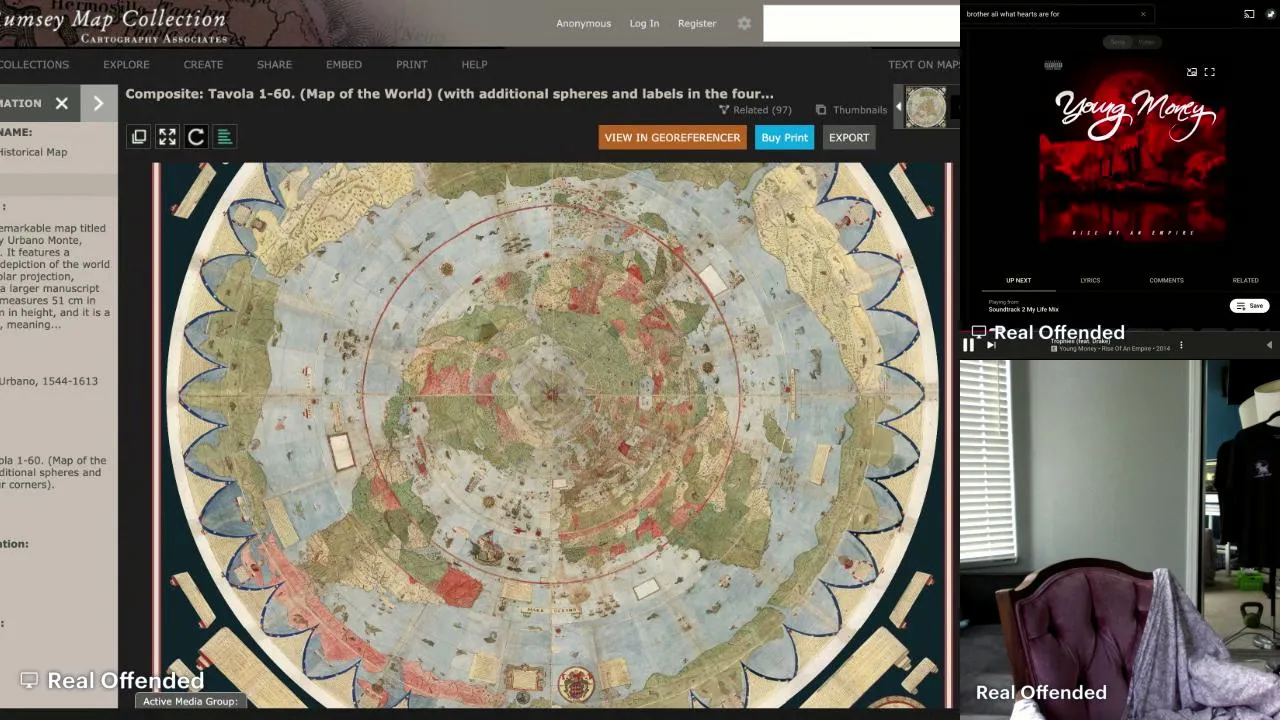The height and width of the screenshot is (720, 1280).
Task: Click the Export button
Action: coord(849,138)
